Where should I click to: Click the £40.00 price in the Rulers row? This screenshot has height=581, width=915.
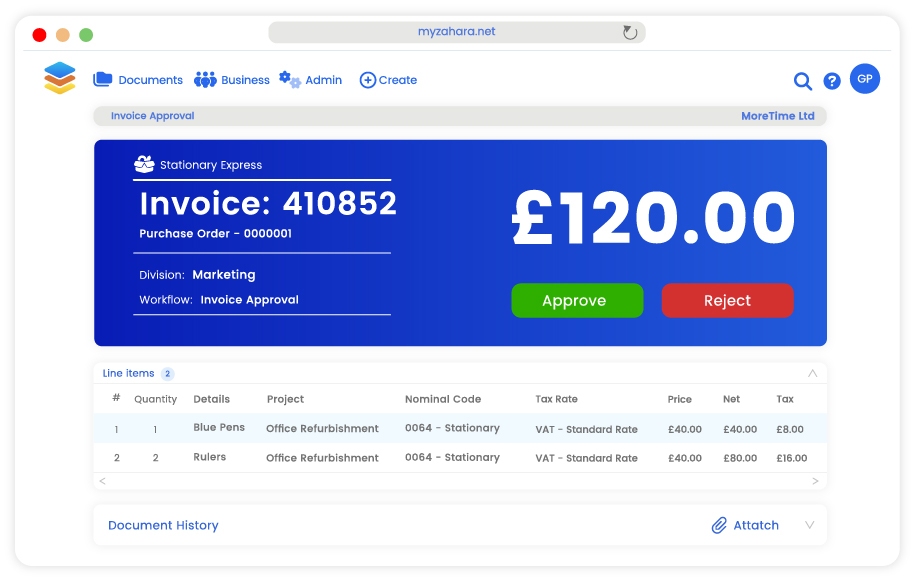pos(684,458)
